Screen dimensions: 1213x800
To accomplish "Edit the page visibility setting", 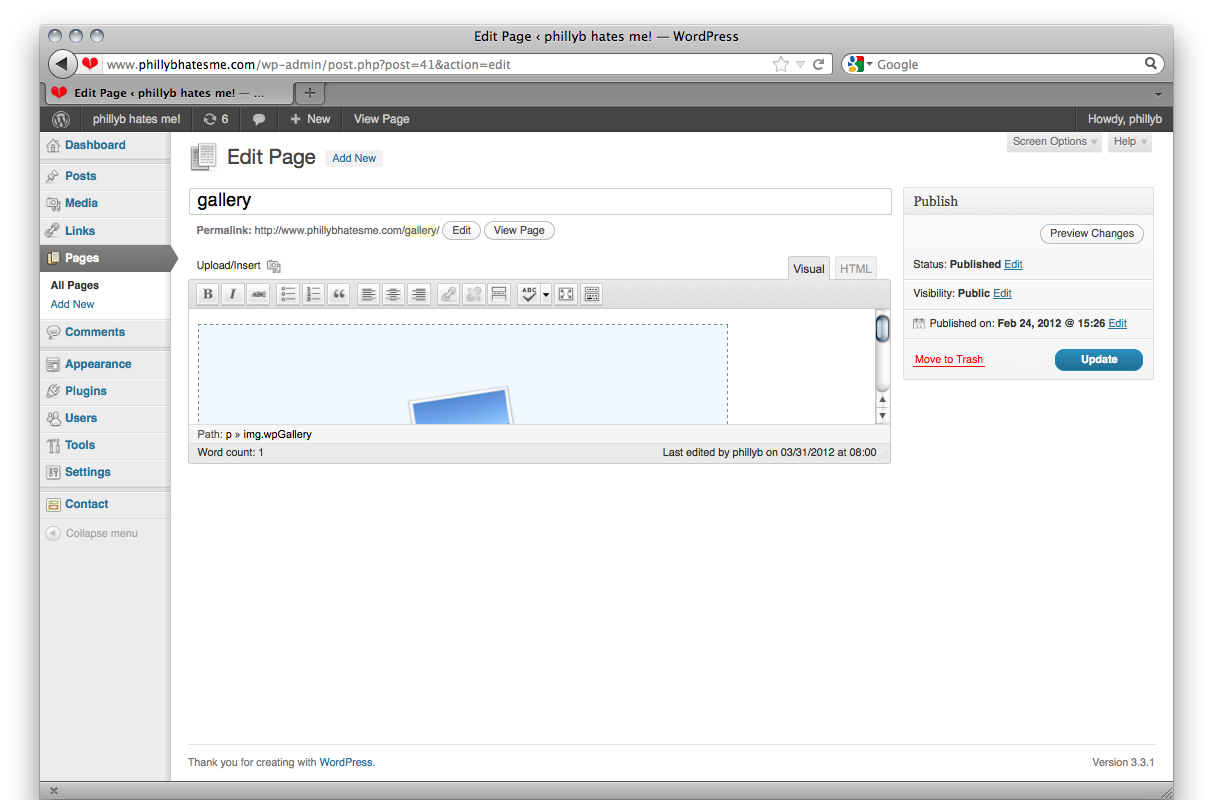I will pos(1002,293).
